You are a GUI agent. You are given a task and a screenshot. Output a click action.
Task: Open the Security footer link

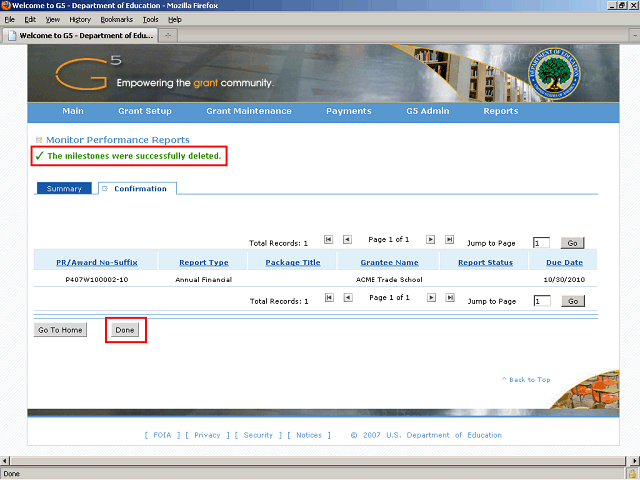click(x=258, y=435)
